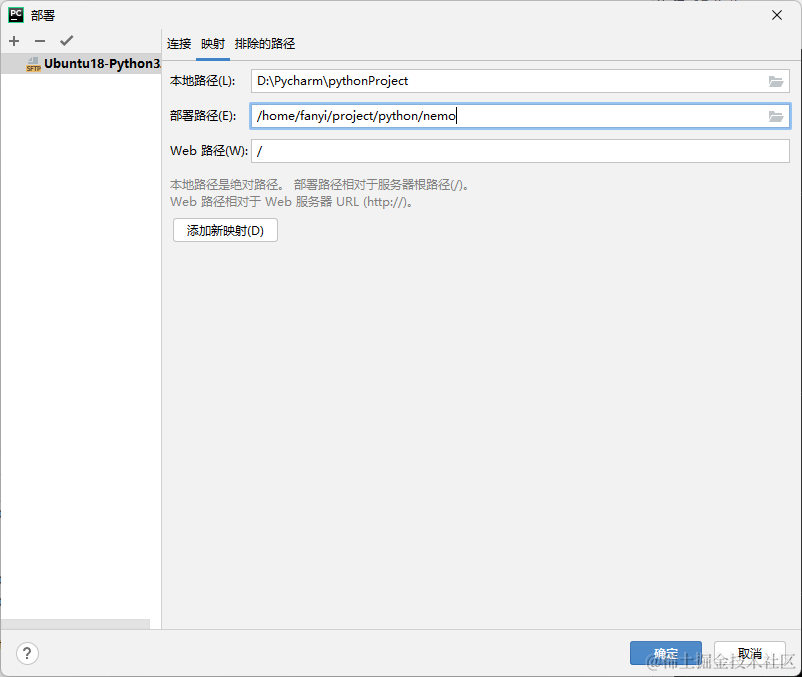Select the Ubuntu18-Python3 SFTP server entry

click(x=81, y=64)
